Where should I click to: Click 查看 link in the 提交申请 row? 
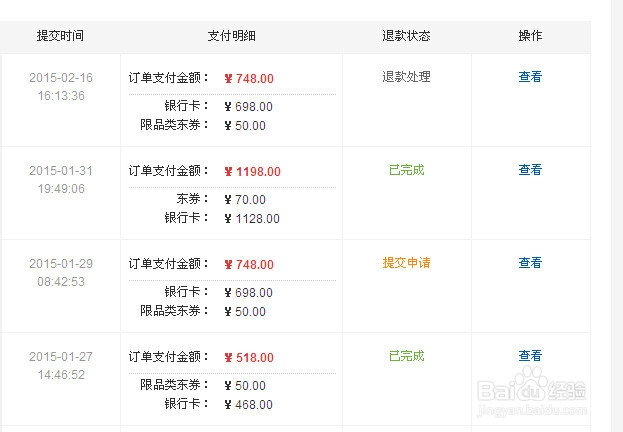[x=530, y=263]
